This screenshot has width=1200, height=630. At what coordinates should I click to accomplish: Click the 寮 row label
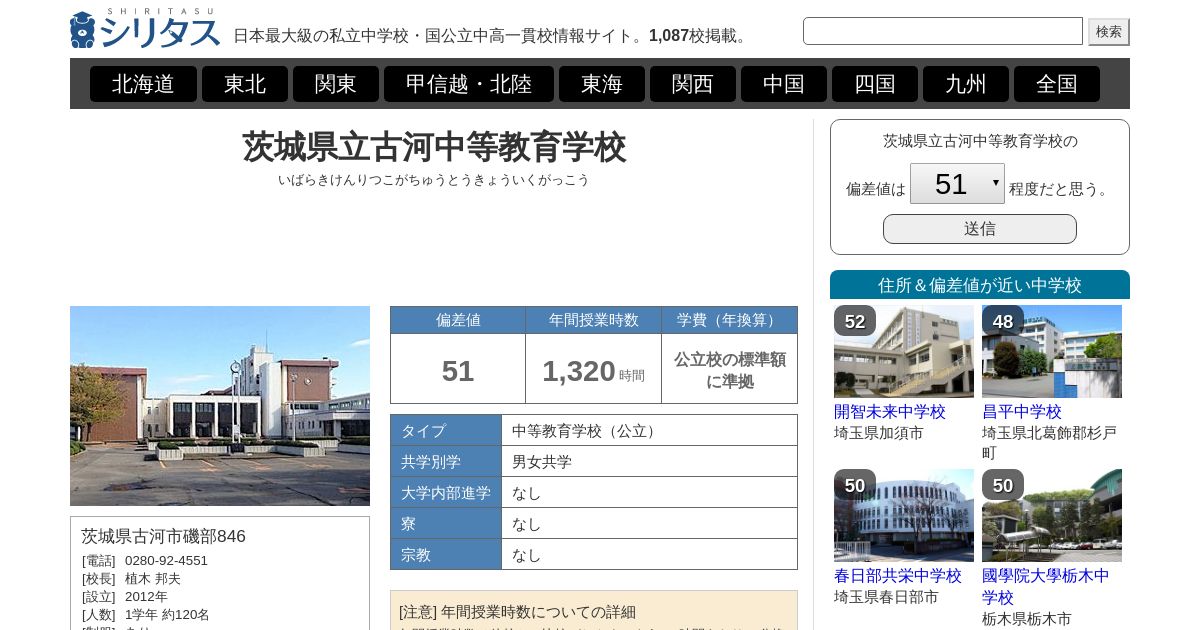click(x=446, y=524)
